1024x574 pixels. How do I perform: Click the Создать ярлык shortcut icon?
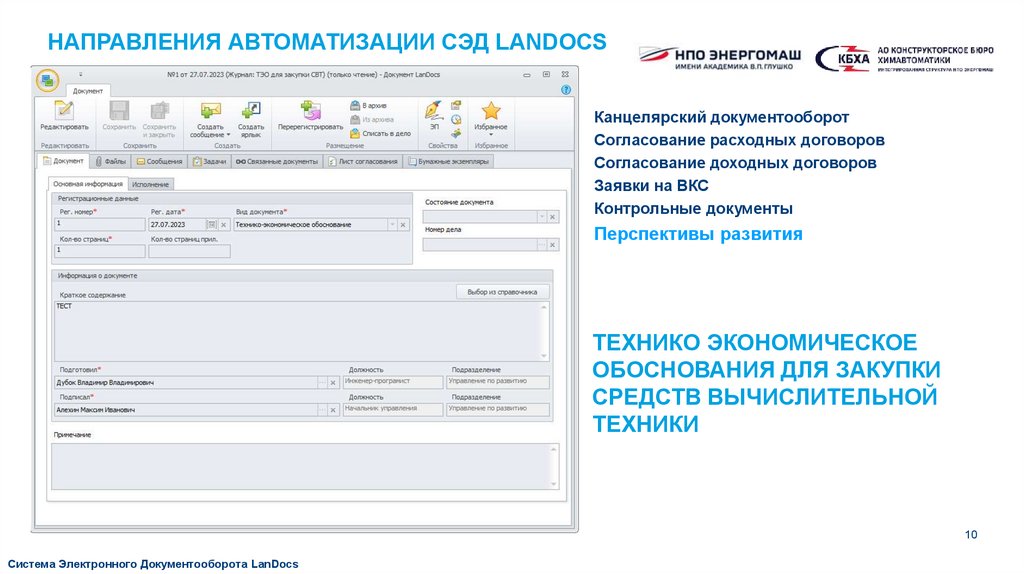pyautogui.click(x=251, y=111)
